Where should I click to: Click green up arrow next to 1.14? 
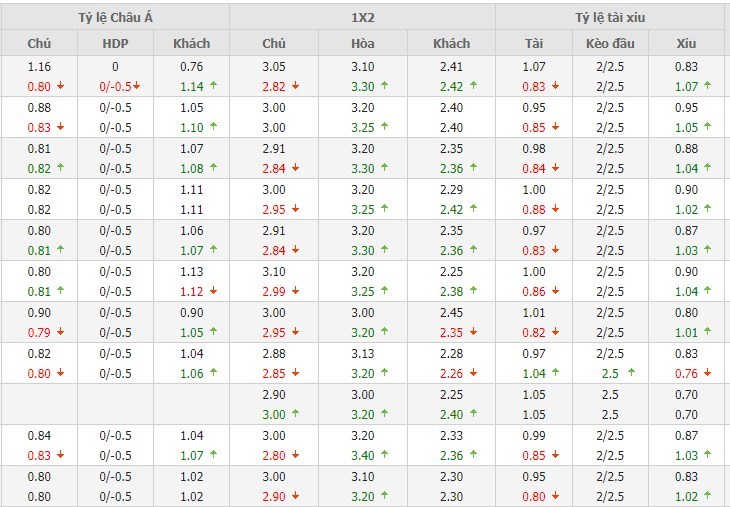point(213,86)
